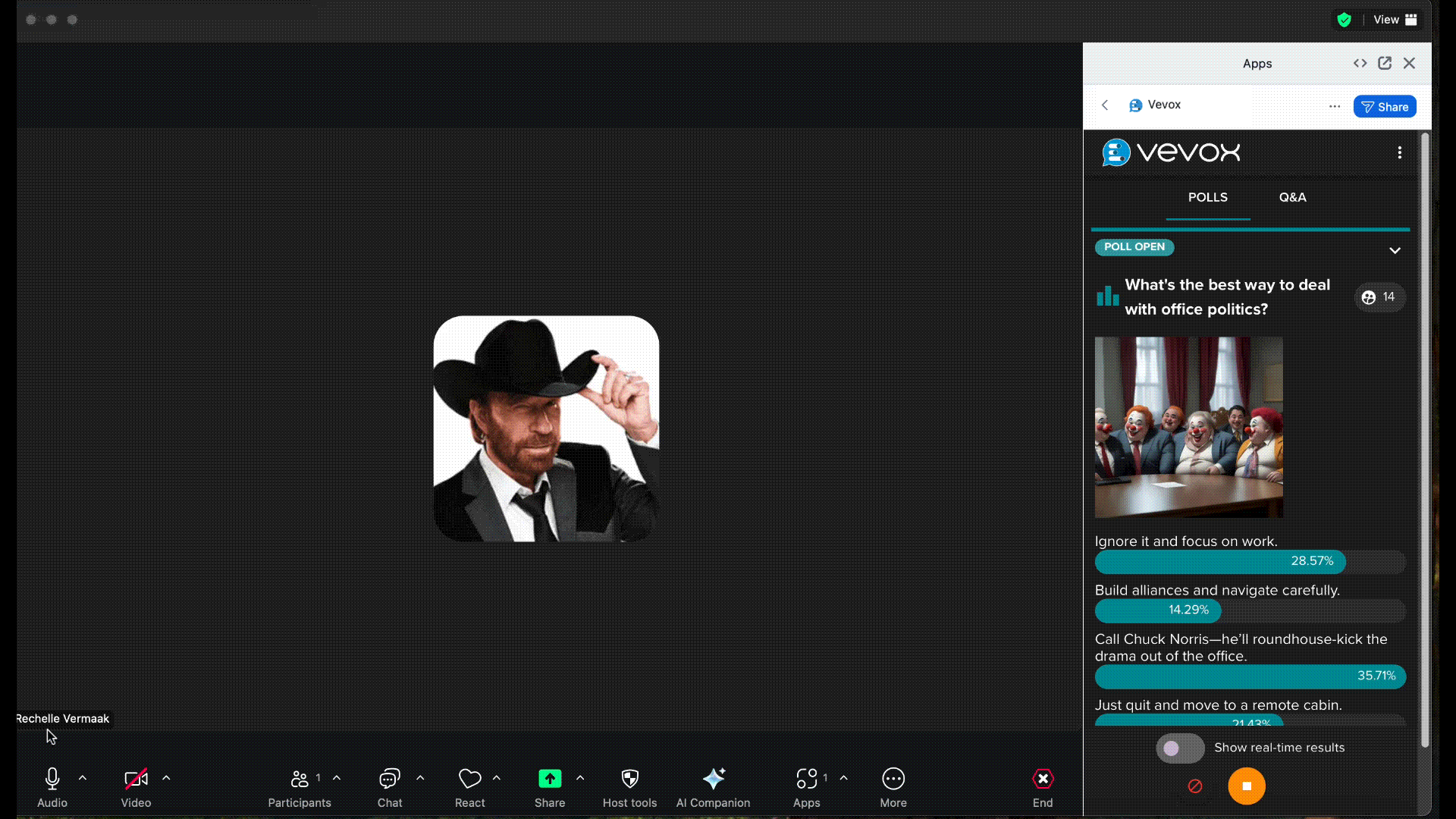Click the office politics poll question text

coord(1227,297)
